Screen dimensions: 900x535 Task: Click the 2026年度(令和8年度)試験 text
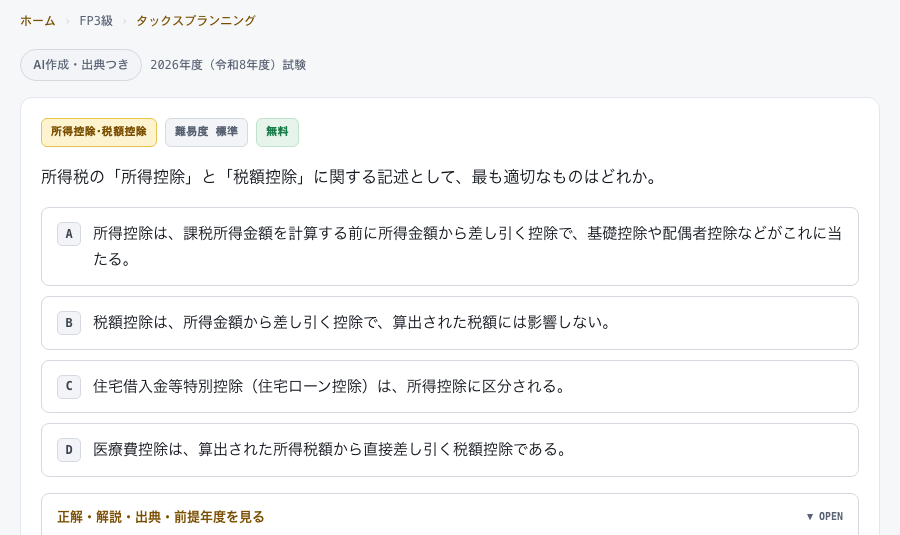[x=228, y=65]
